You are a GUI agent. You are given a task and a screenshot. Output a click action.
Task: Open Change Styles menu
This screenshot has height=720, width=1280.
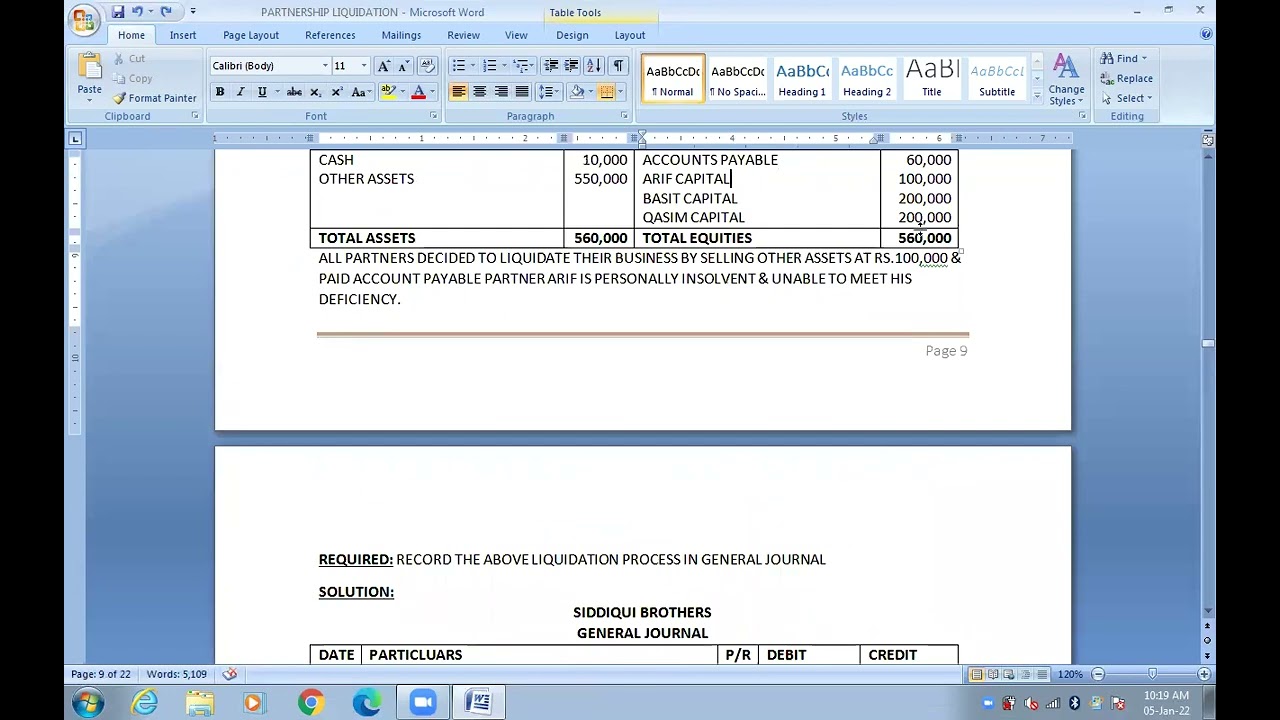[1066, 80]
